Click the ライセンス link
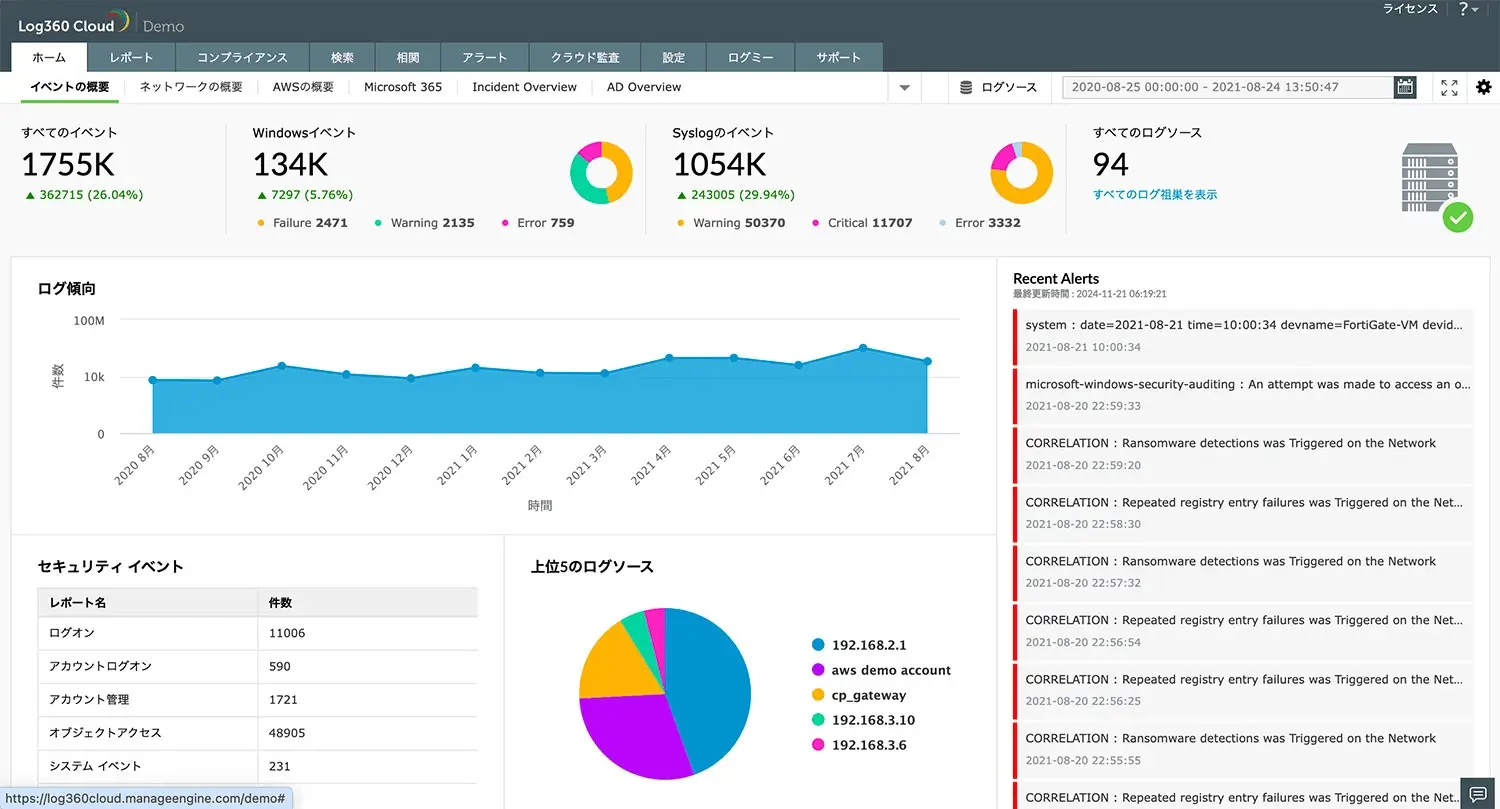 (1410, 9)
